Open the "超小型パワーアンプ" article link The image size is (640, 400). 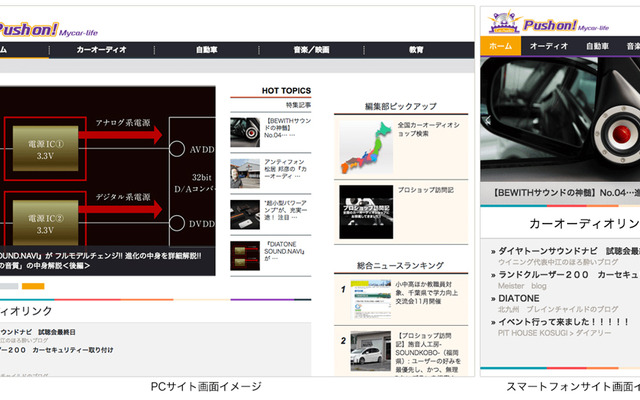click(286, 210)
